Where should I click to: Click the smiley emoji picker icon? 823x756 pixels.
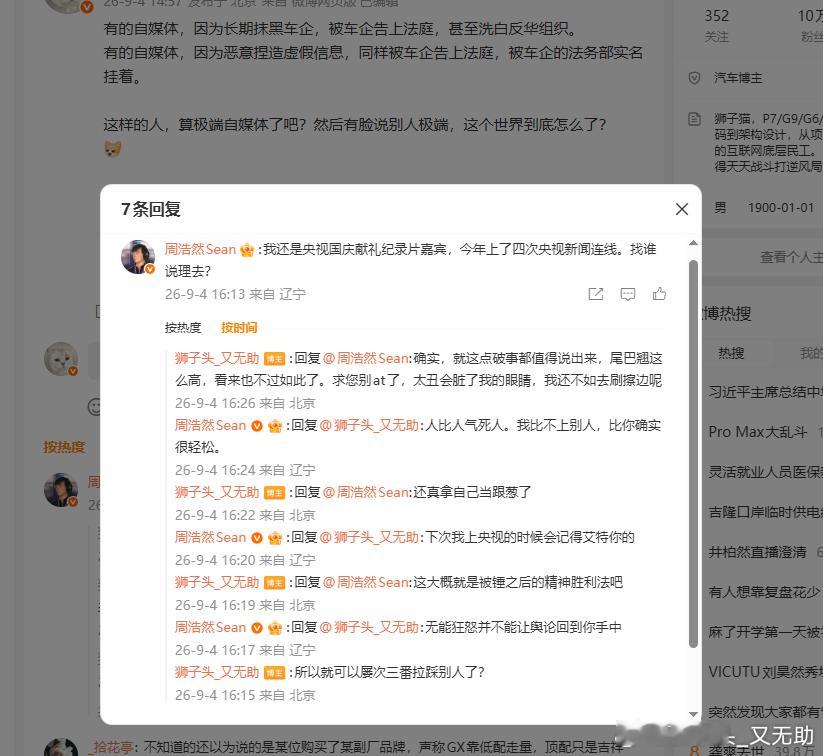click(x=94, y=407)
